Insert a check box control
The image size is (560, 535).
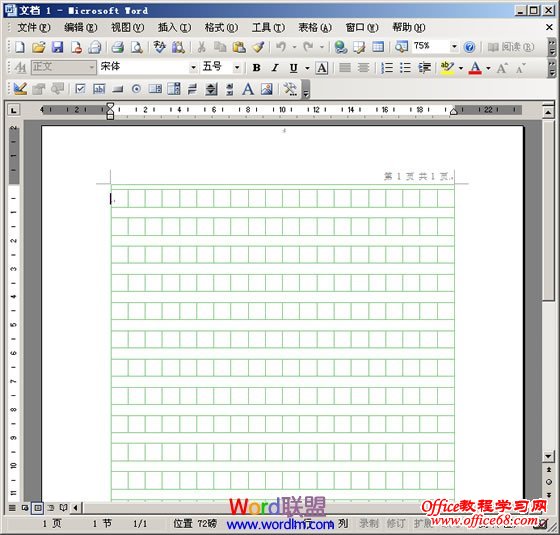[80, 89]
